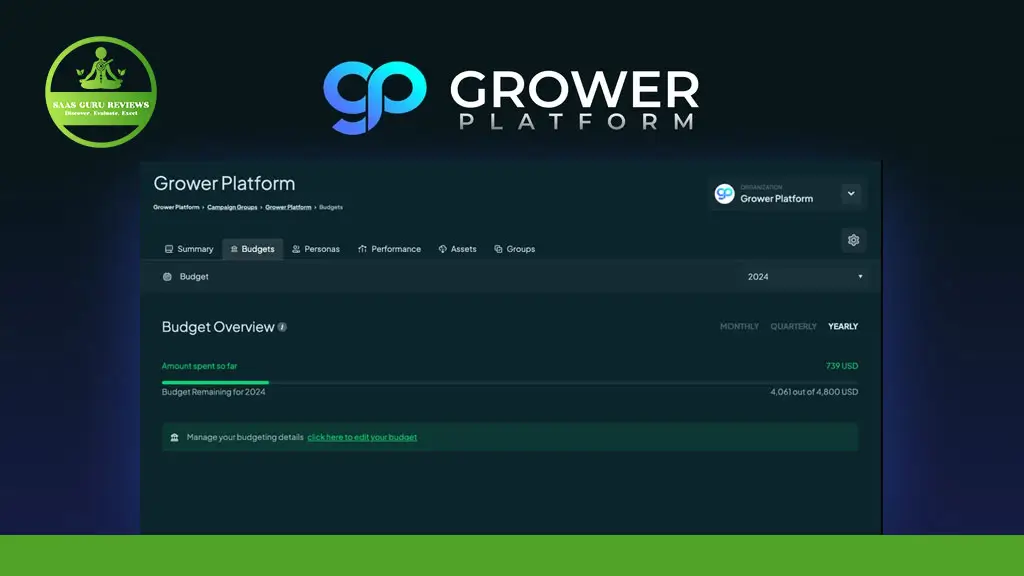Click the SaaS Guru Reviews logo badge
Viewport: 1024px width, 576px height.
[x=101, y=91]
